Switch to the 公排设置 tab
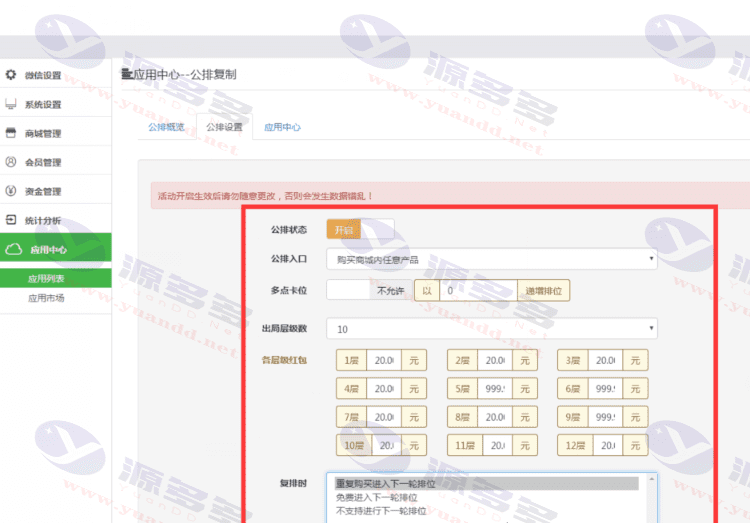Screen dimensions: 750x523 [224, 127]
